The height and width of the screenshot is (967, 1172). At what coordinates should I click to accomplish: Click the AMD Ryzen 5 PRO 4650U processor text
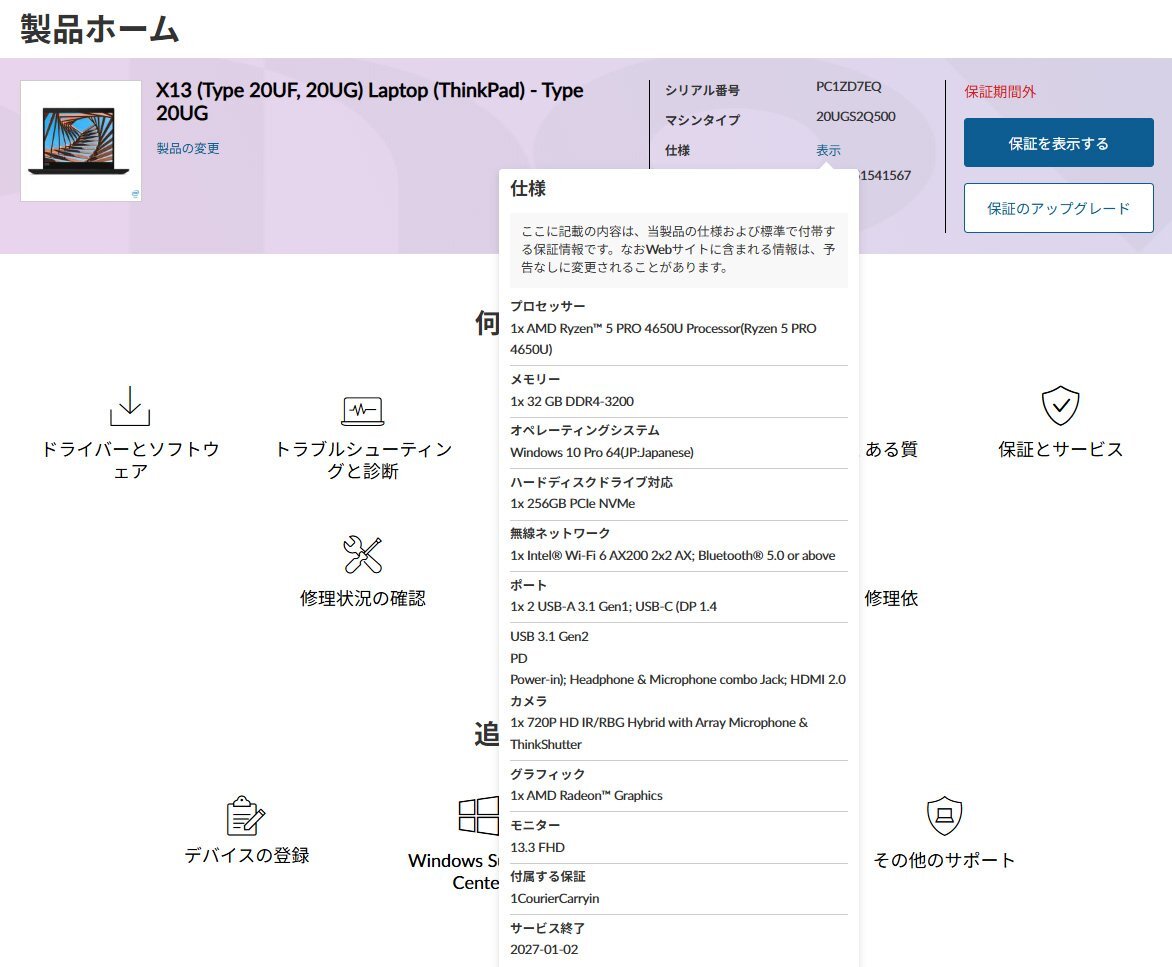(x=663, y=339)
